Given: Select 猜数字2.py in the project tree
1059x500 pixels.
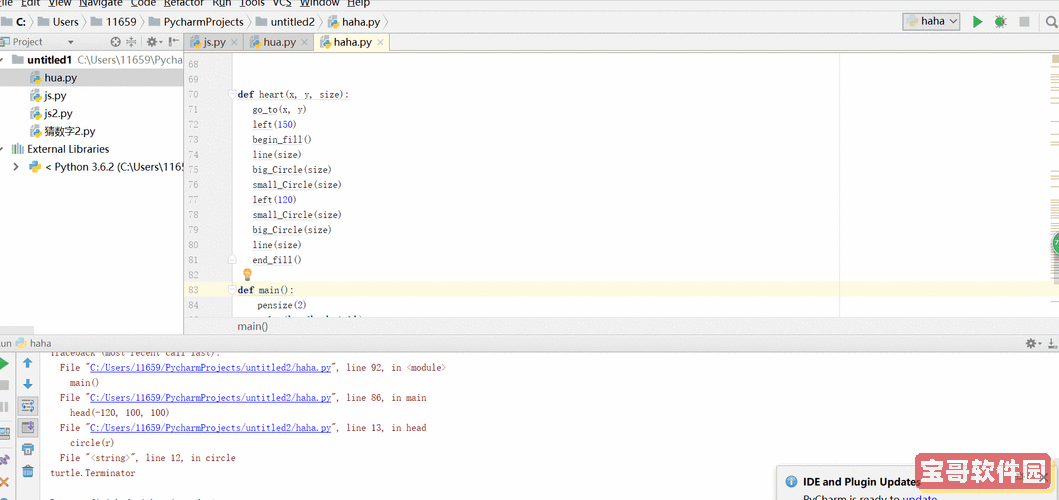Looking at the screenshot, I should pos(91,131).
